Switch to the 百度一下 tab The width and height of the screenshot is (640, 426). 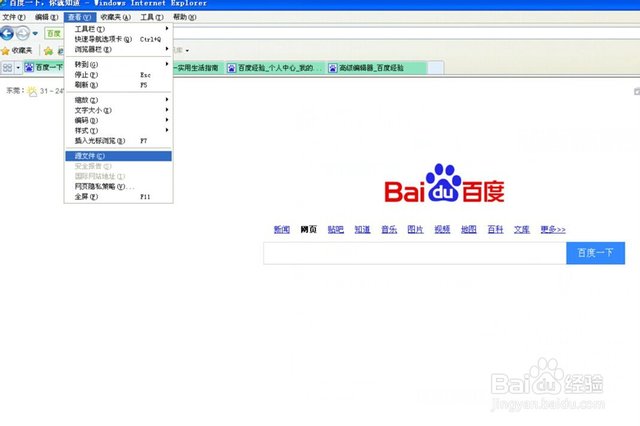coord(44,68)
